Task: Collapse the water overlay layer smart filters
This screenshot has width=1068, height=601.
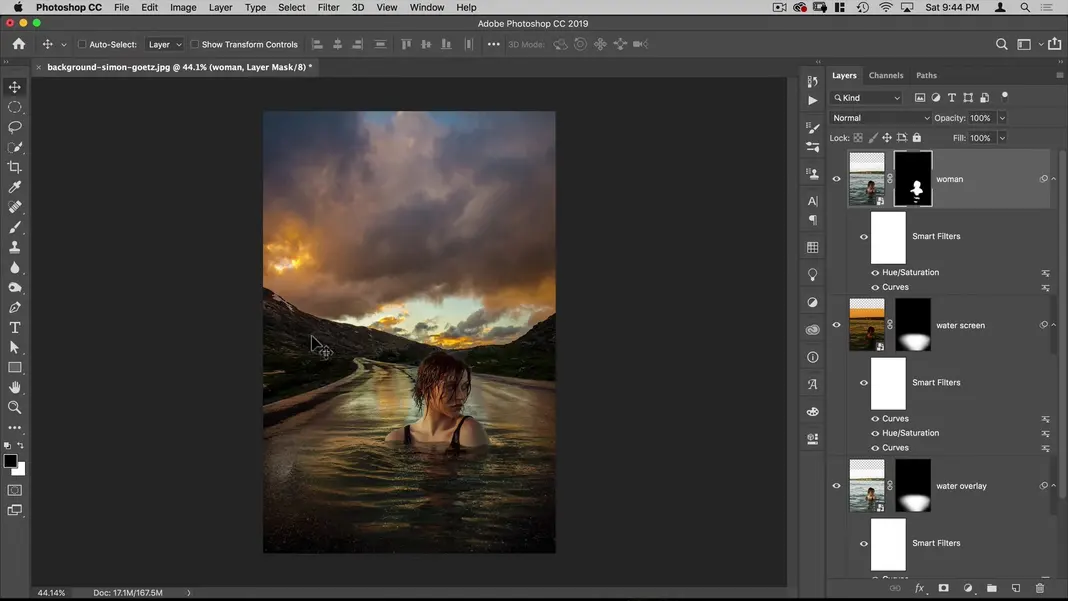Action: pos(1054,486)
